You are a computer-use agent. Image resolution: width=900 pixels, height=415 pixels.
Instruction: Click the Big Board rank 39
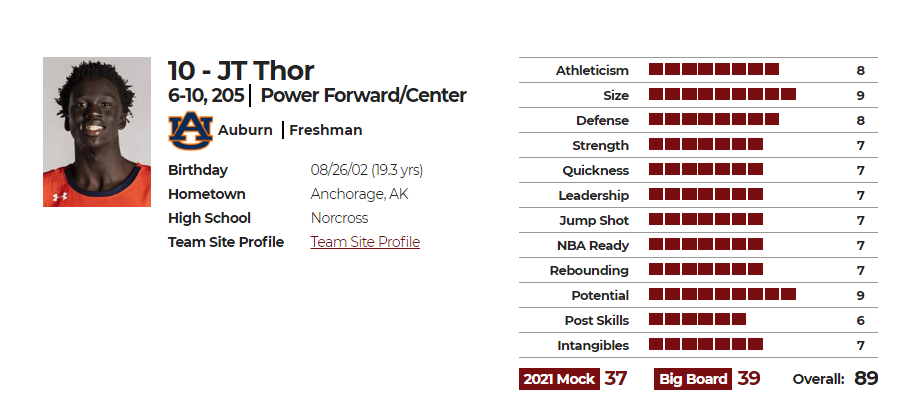748,379
